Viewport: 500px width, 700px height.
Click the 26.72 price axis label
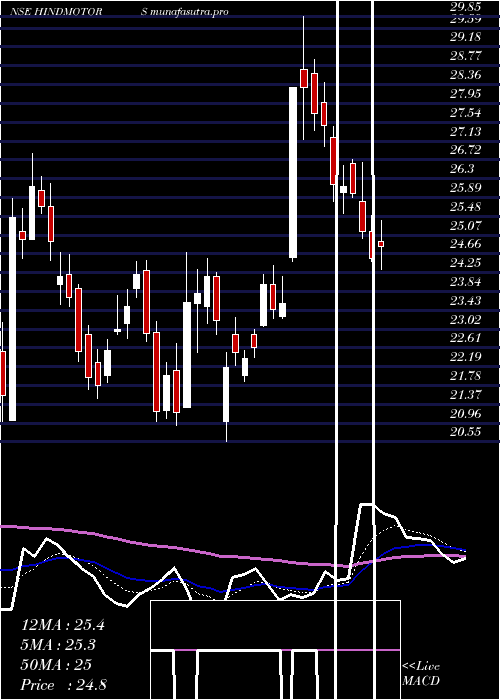pyautogui.click(x=466, y=150)
